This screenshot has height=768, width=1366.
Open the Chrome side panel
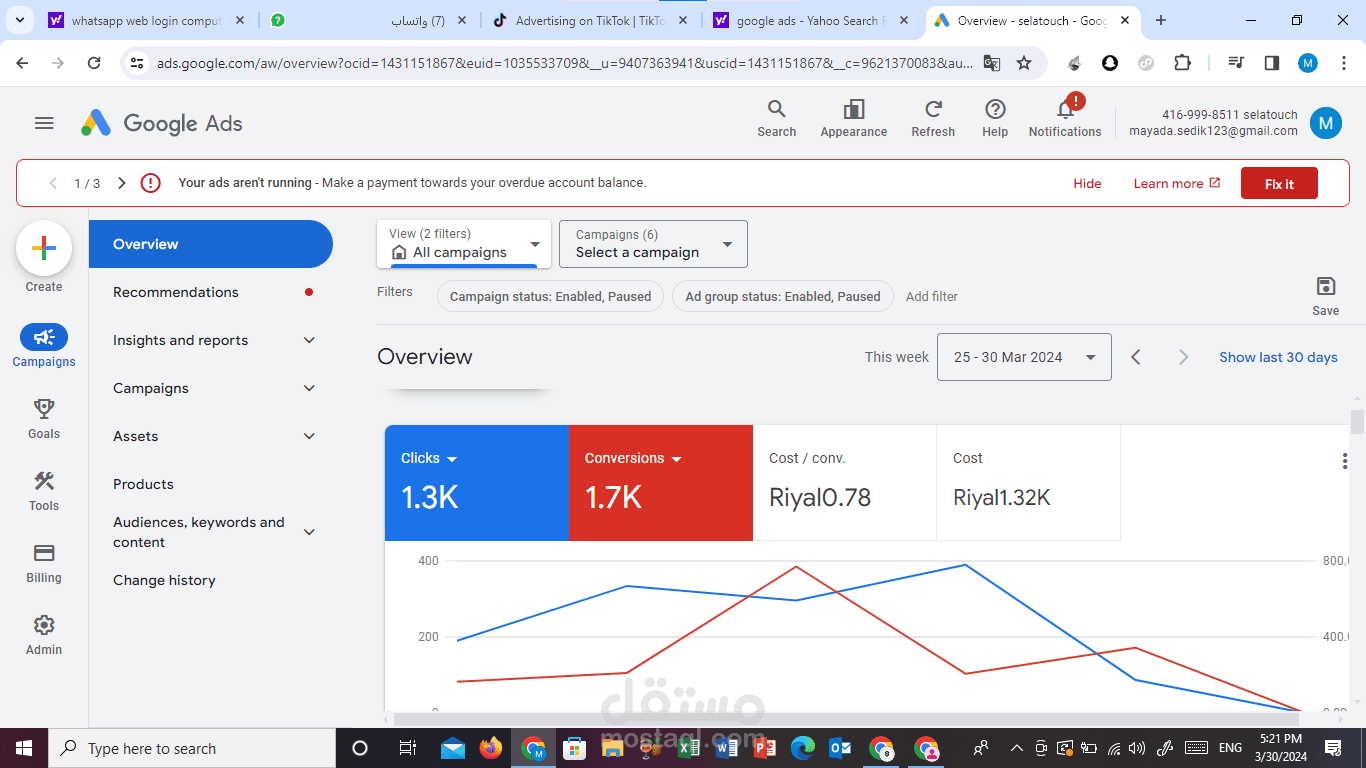click(x=1272, y=63)
